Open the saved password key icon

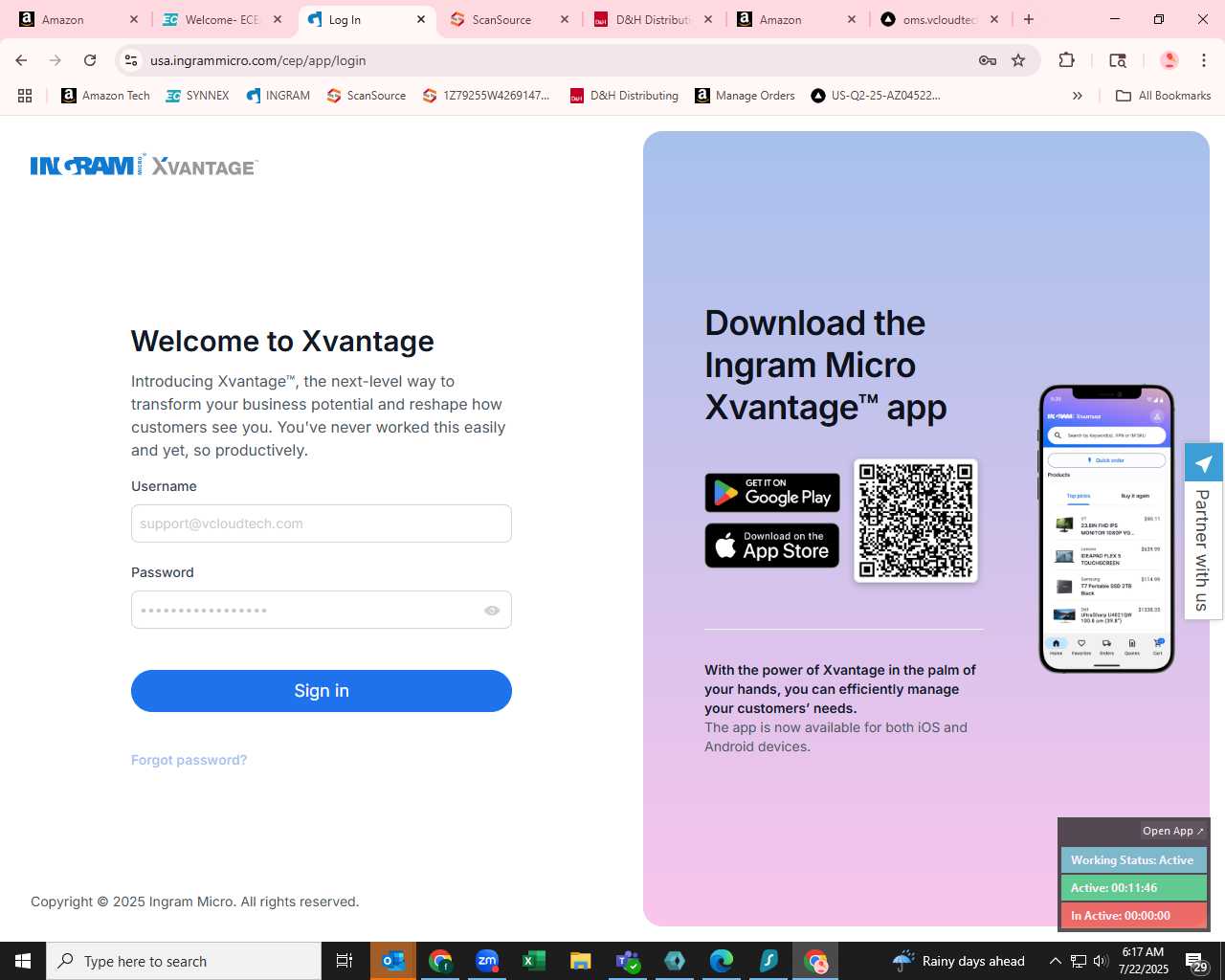(988, 60)
